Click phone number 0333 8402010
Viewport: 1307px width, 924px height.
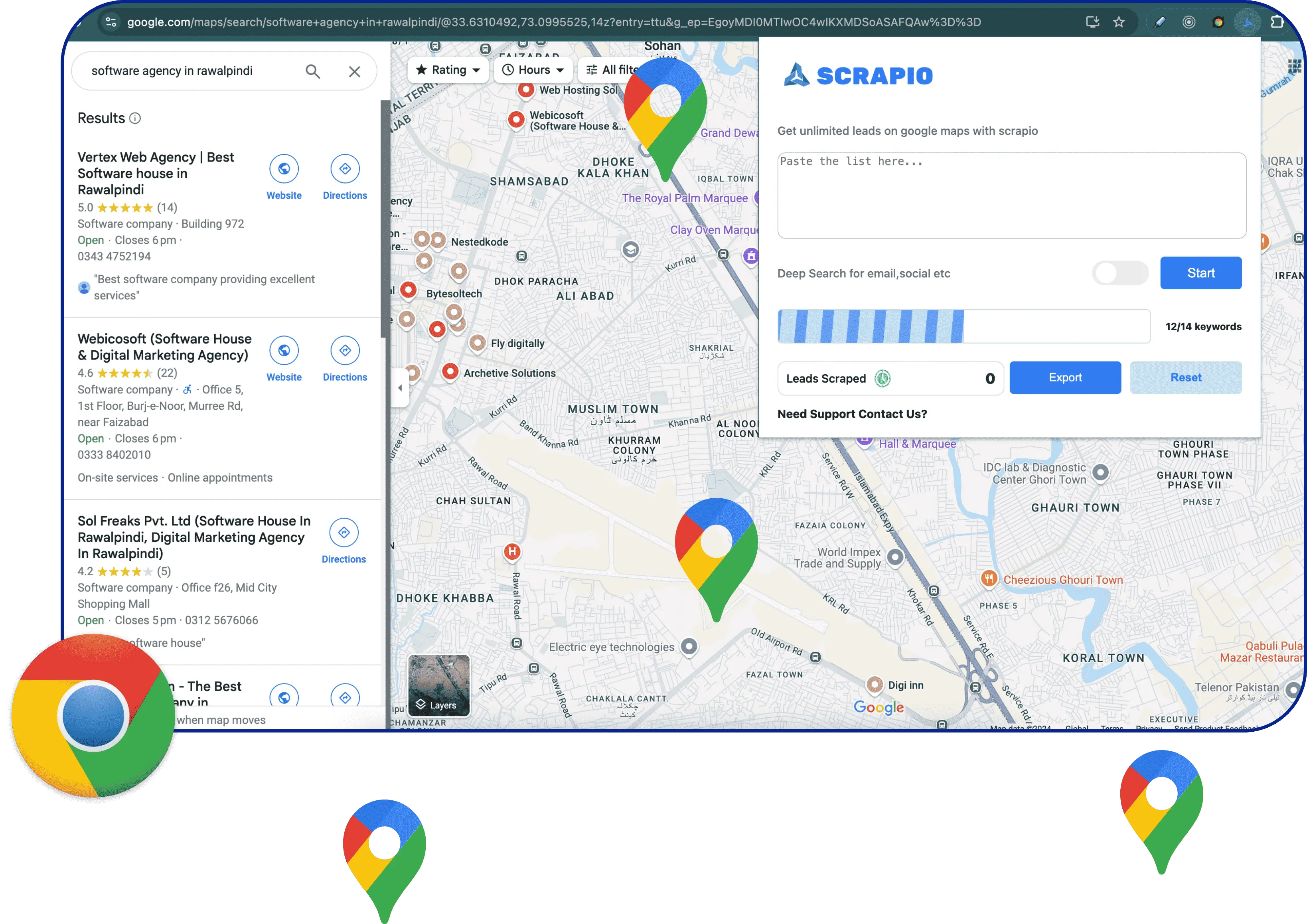pyautogui.click(x=114, y=455)
